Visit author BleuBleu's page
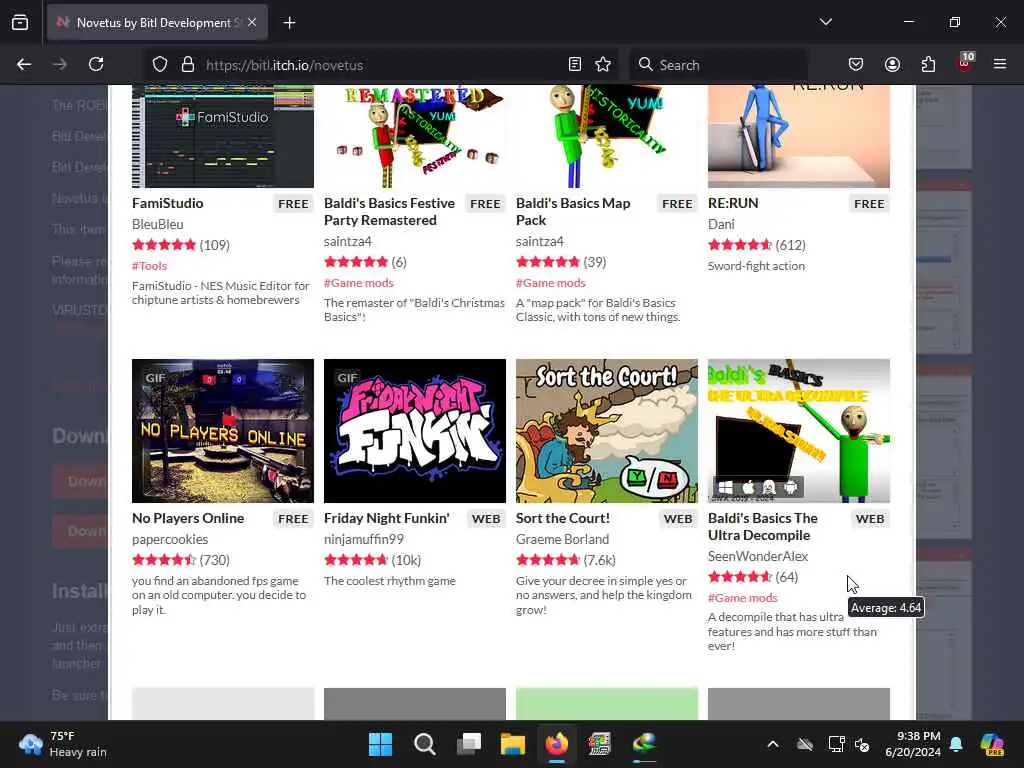The height and width of the screenshot is (768, 1024). (x=157, y=224)
